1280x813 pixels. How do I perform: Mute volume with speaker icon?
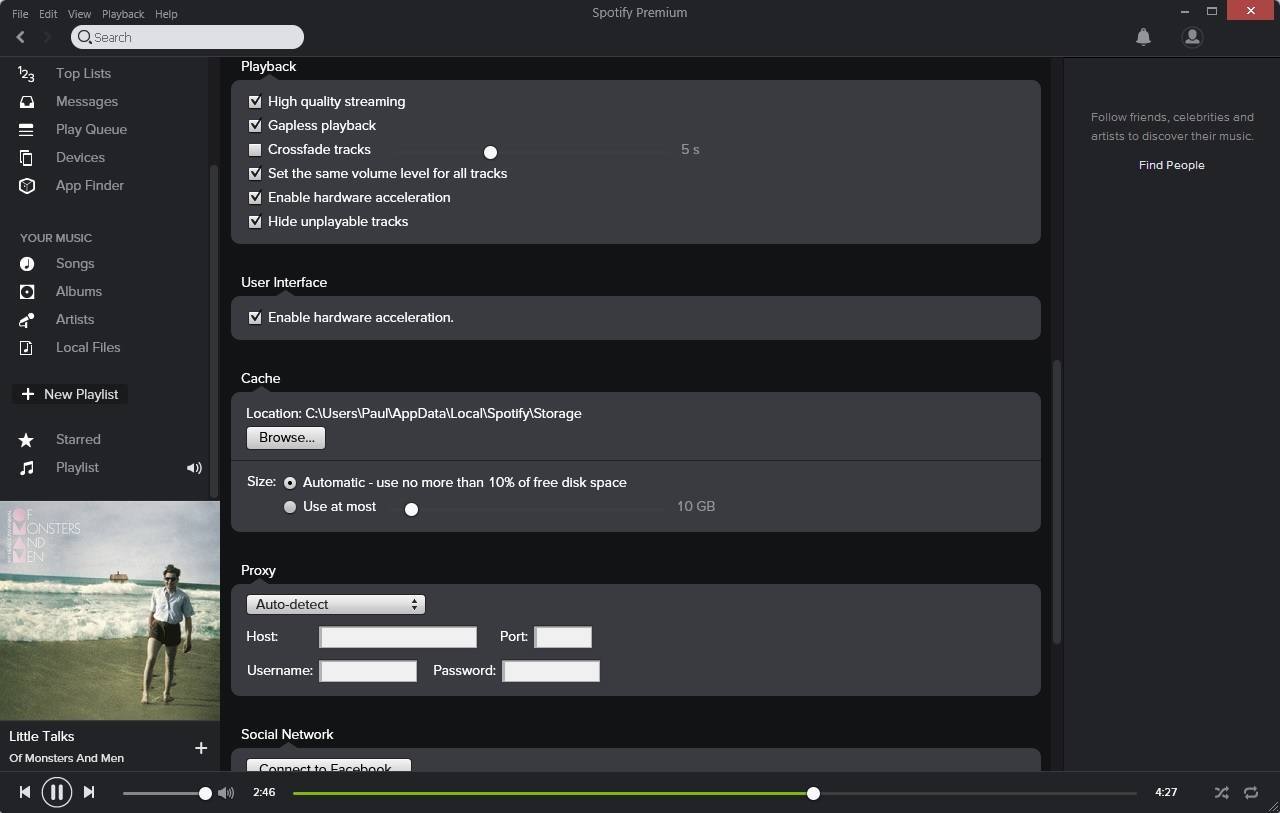coord(226,793)
